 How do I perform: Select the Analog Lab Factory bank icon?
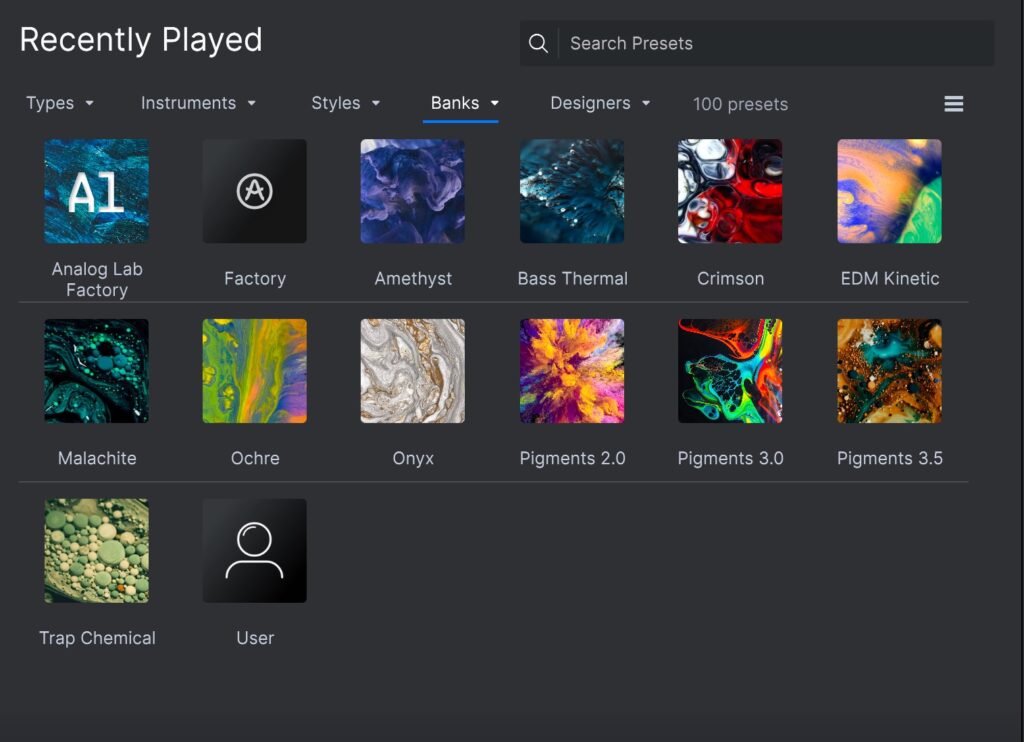point(97,191)
